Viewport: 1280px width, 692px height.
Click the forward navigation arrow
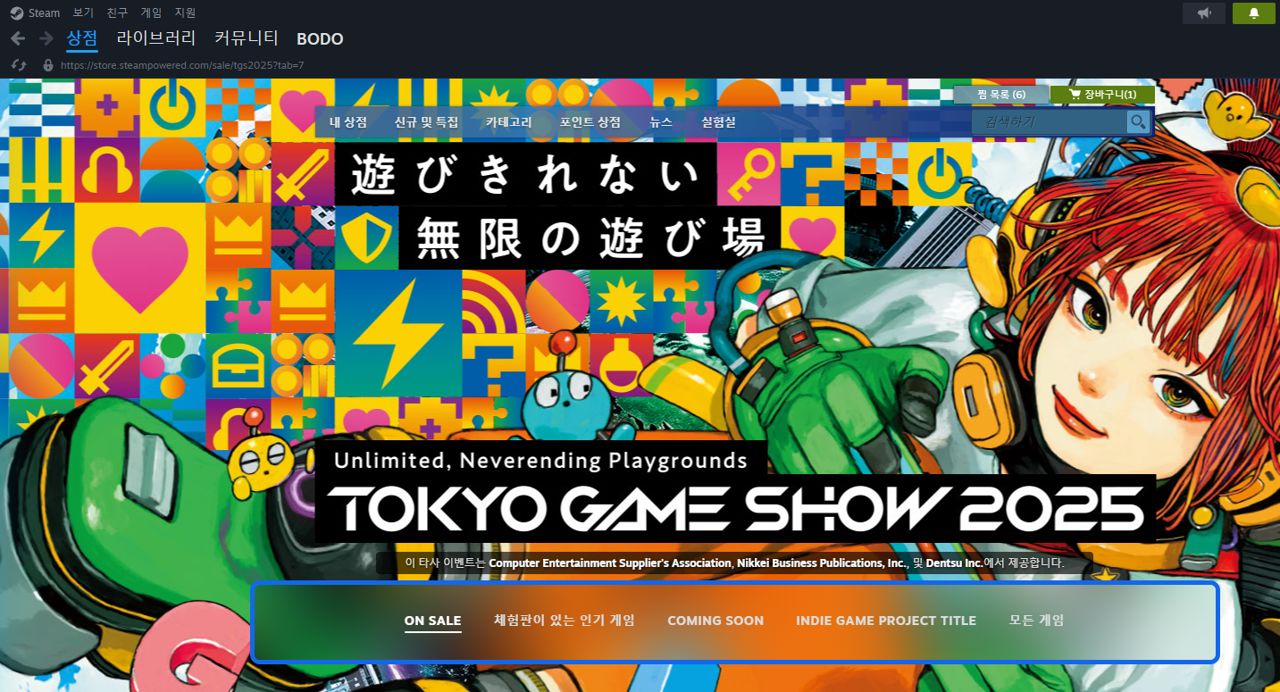pos(46,38)
